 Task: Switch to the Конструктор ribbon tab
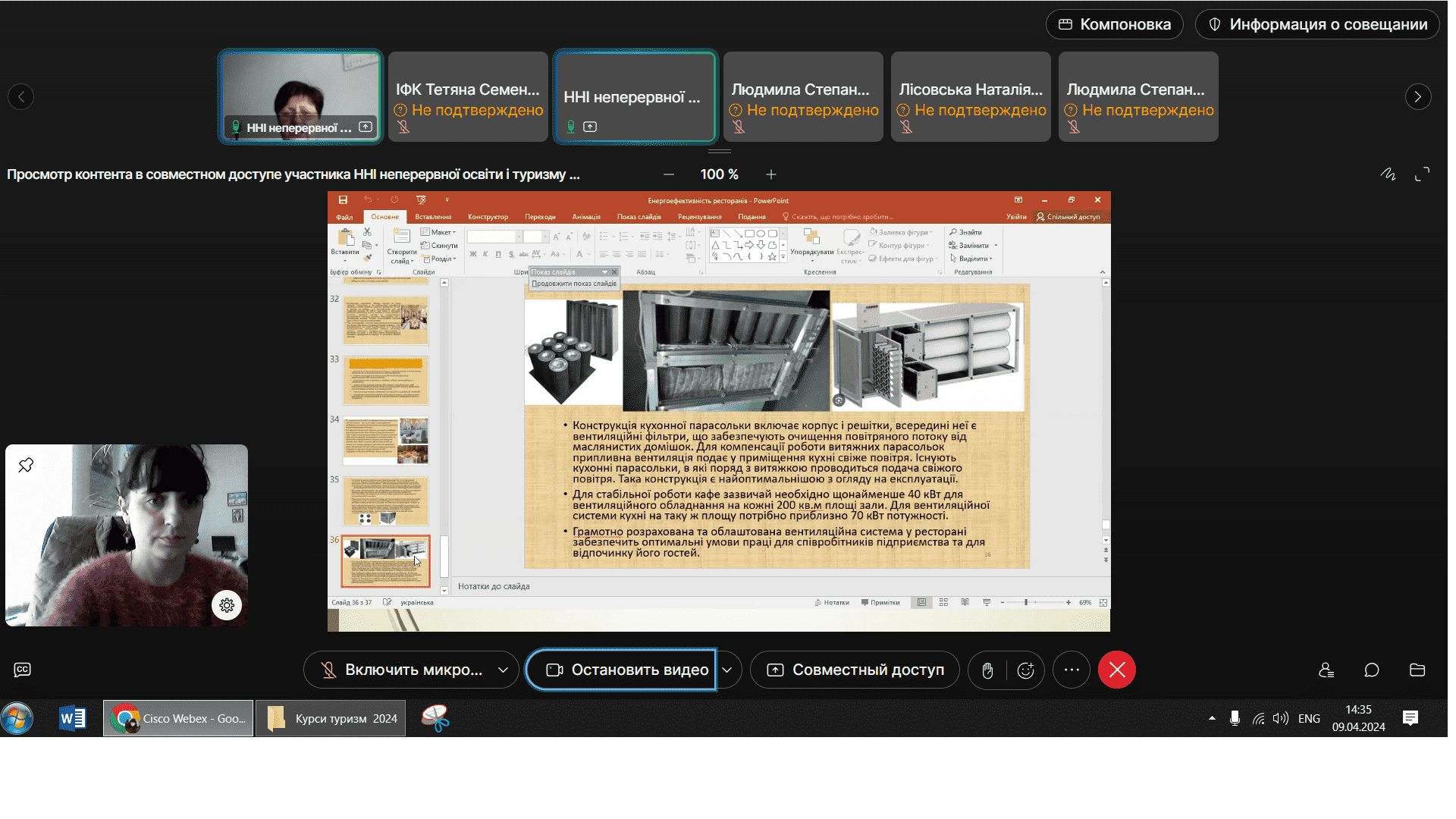coord(488,217)
